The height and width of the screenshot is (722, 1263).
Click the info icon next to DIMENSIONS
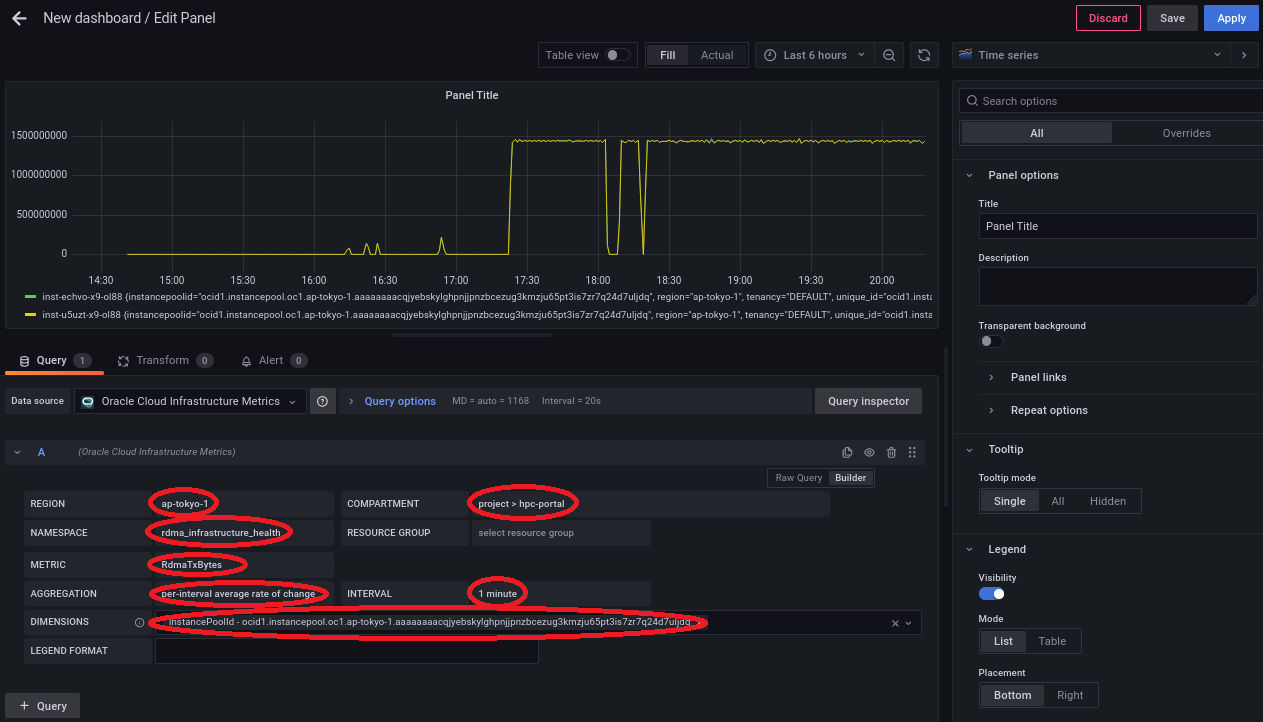[139, 622]
